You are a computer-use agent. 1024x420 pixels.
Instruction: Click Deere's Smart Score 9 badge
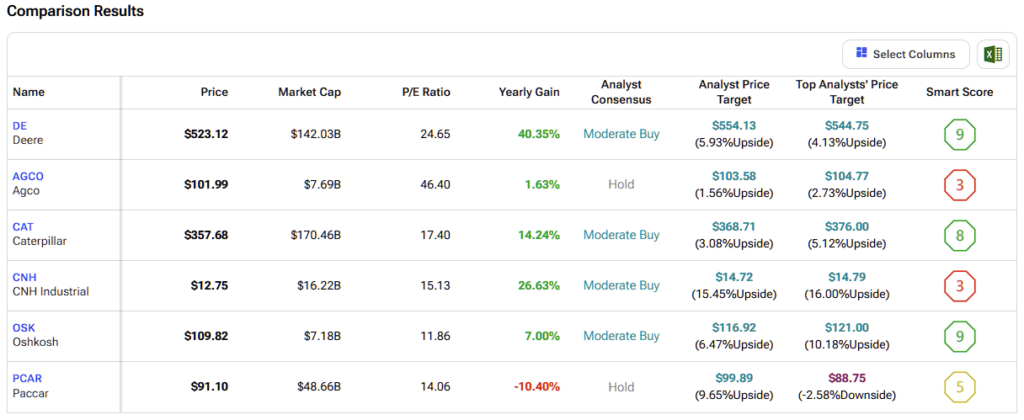pos(959,135)
